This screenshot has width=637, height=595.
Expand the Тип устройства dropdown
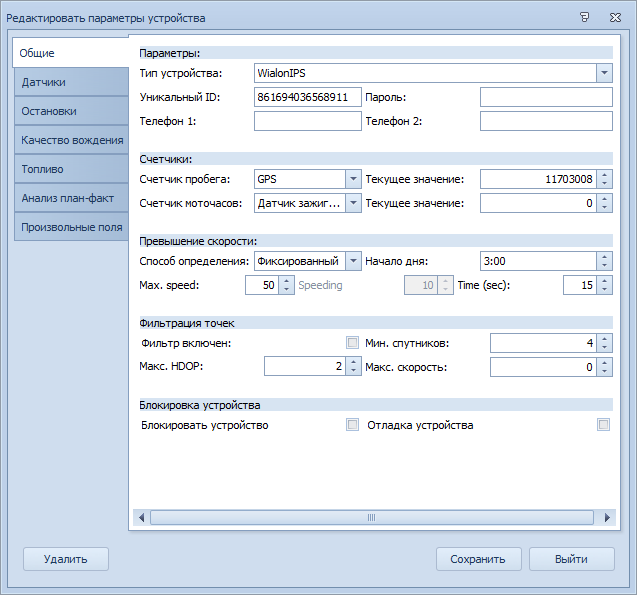click(x=604, y=73)
